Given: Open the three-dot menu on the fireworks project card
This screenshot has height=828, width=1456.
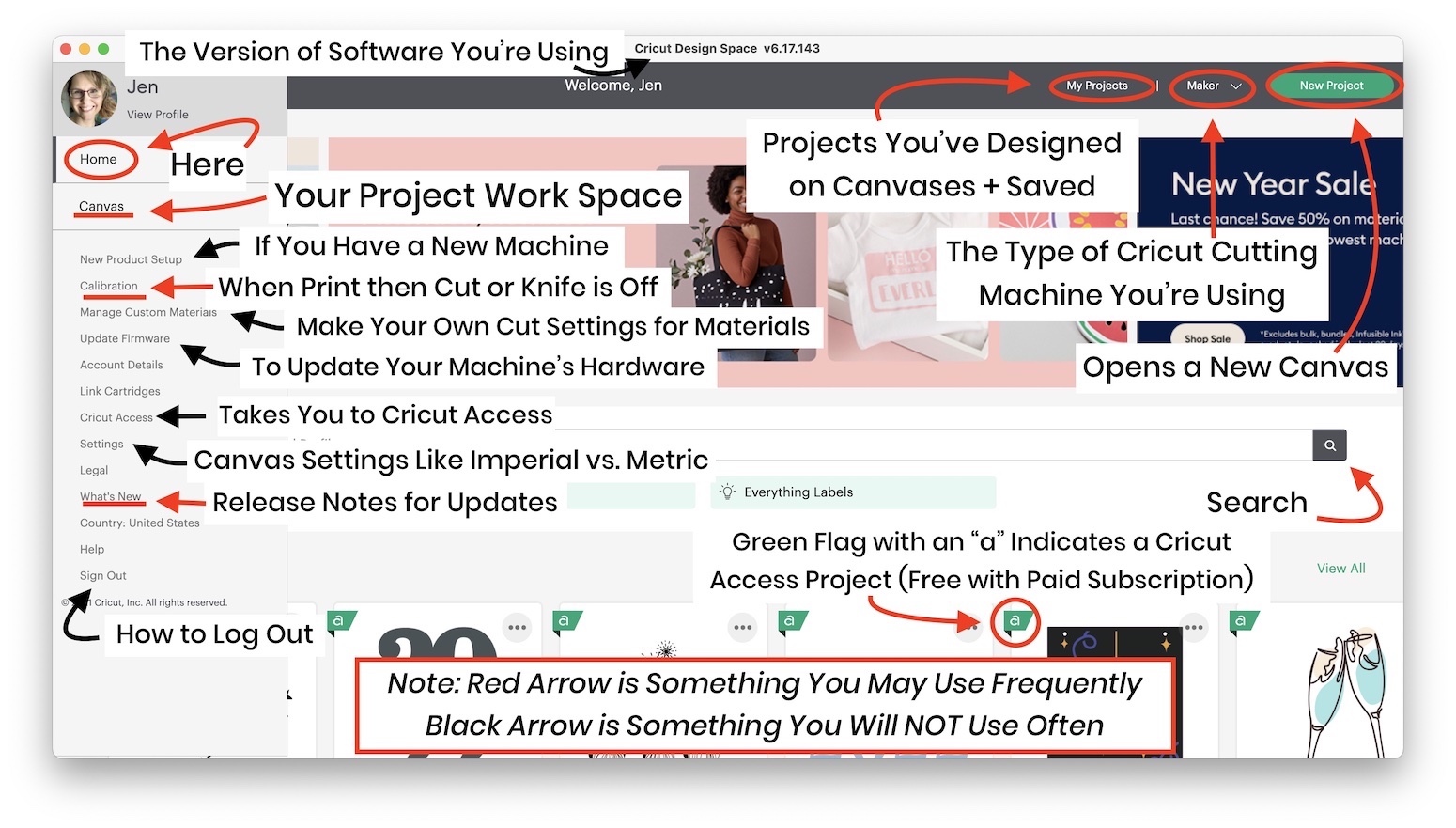Looking at the screenshot, I should 743,628.
